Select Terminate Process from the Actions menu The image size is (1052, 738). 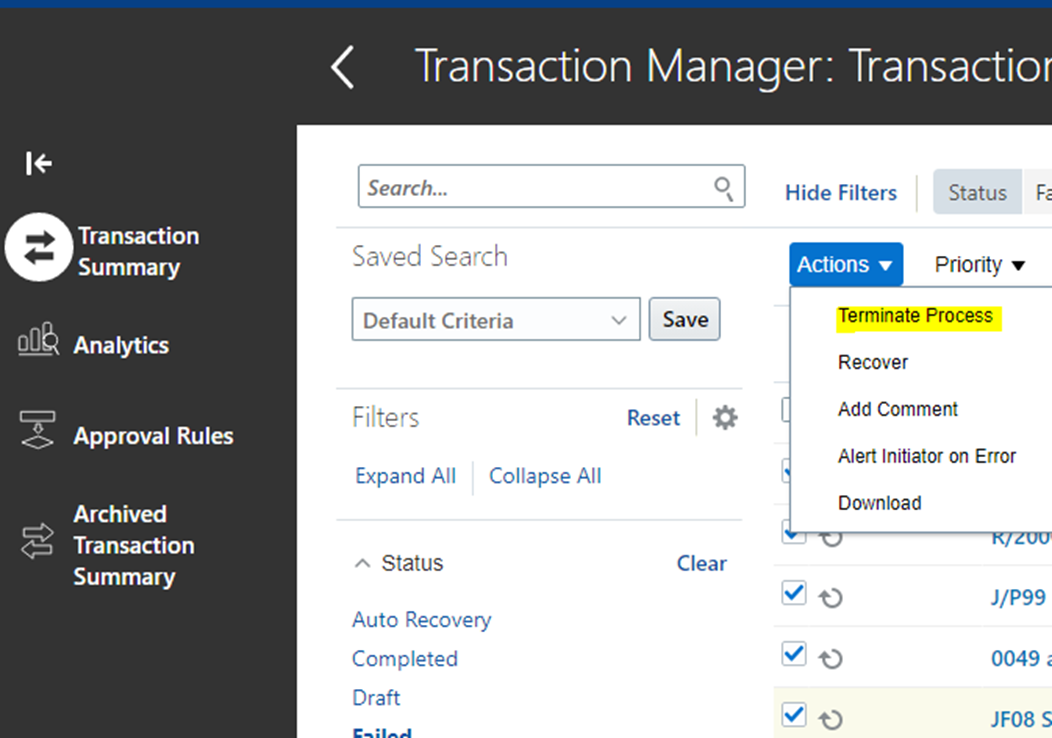pos(915,315)
